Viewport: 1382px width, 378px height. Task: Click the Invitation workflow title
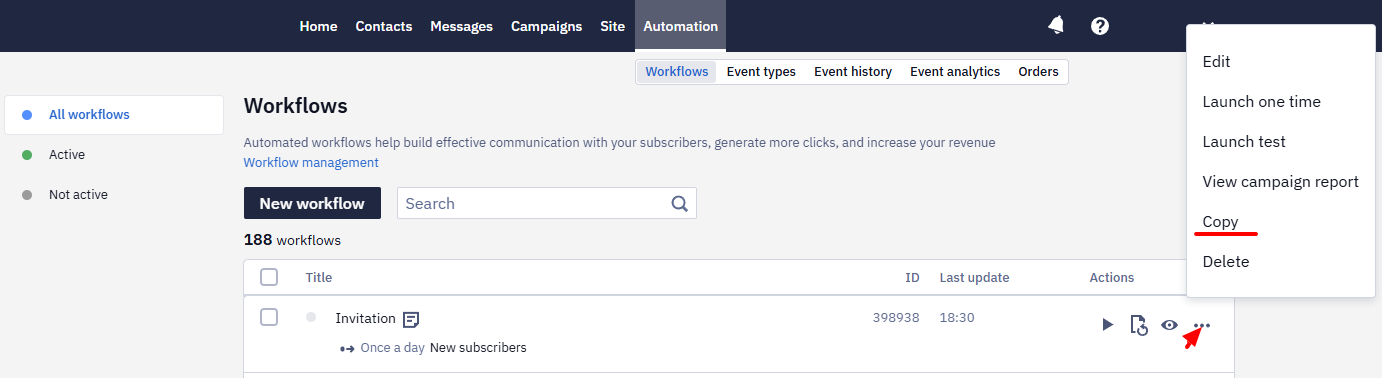point(366,318)
